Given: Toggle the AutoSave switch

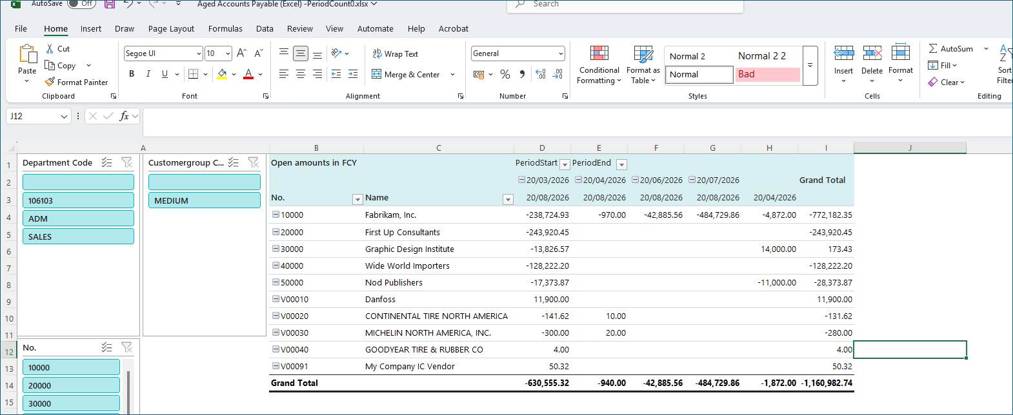Looking at the screenshot, I should (x=81, y=4).
